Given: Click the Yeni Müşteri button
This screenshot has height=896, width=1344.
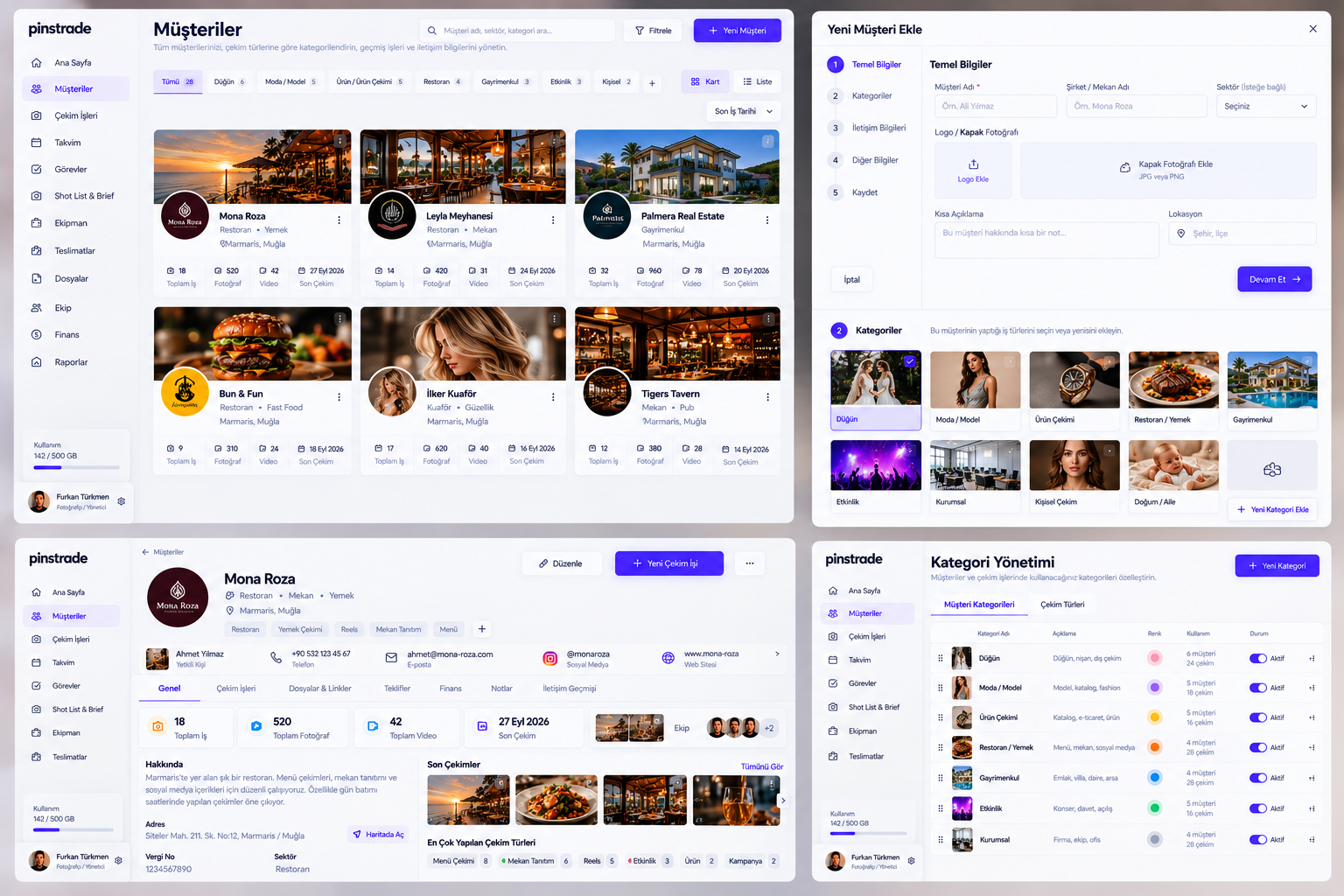Looking at the screenshot, I should (738, 31).
